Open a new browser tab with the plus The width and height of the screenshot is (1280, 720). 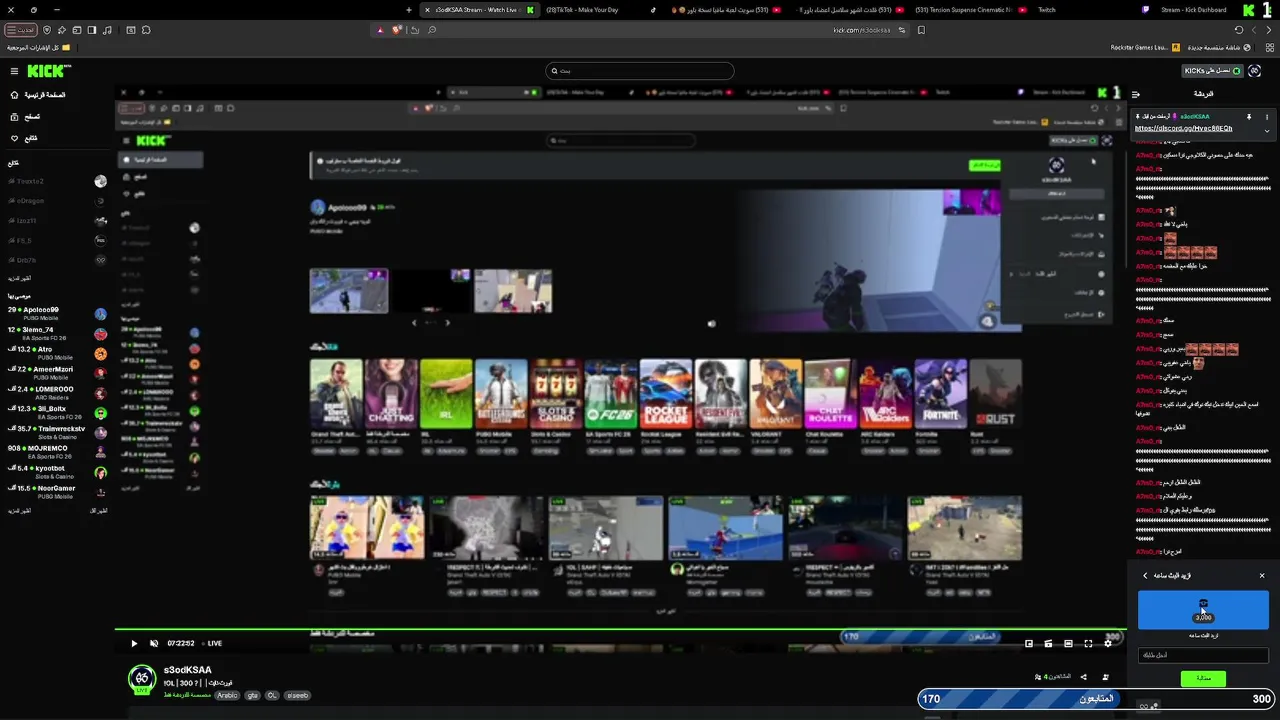[x=409, y=10]
